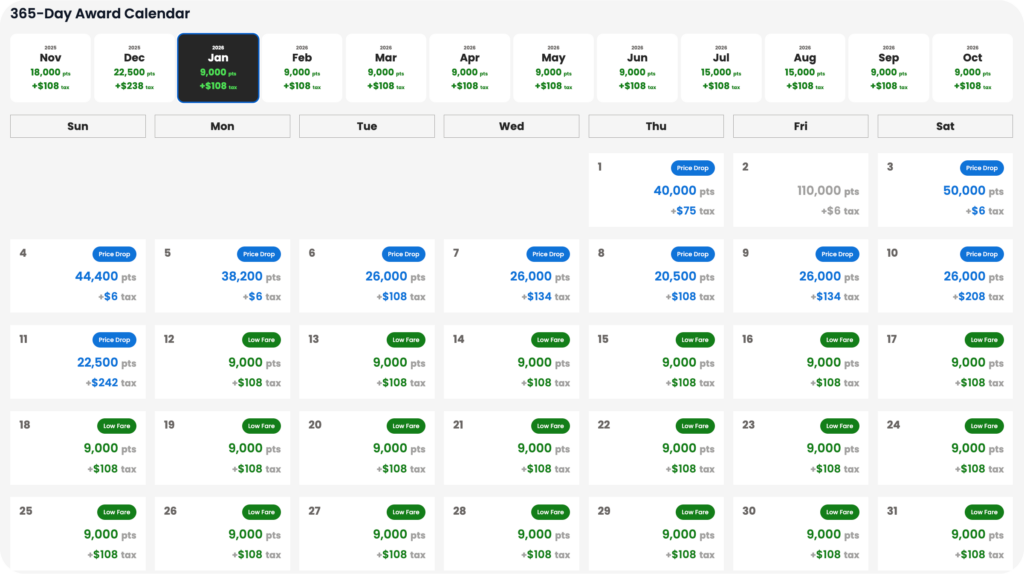Click the Price Drop badge on January 11

[x=114, y=340]
